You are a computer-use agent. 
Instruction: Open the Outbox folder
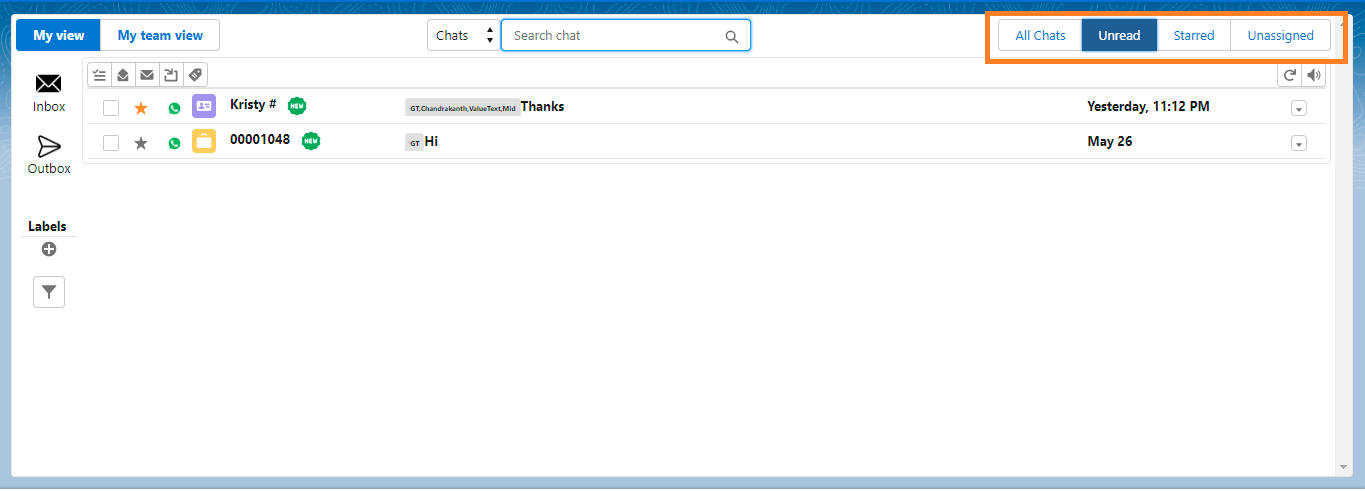pos(49,155)
